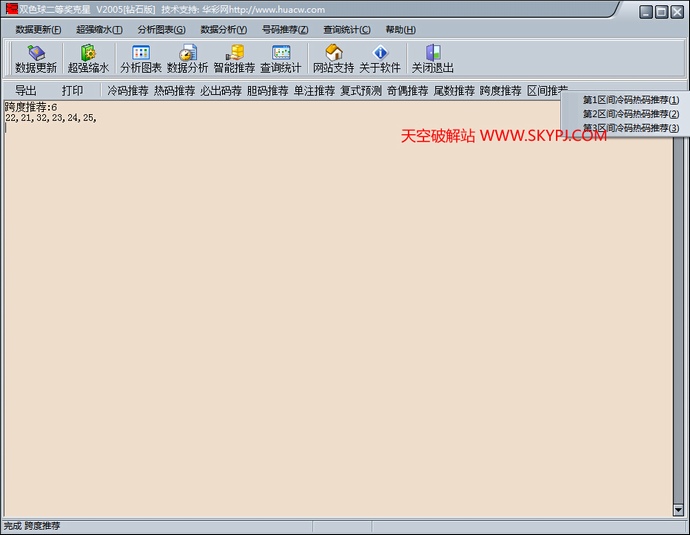The height and width of the screenshot is (535, 690).
Task: Click the scrollbar down arrow
Action: [678, 510]
